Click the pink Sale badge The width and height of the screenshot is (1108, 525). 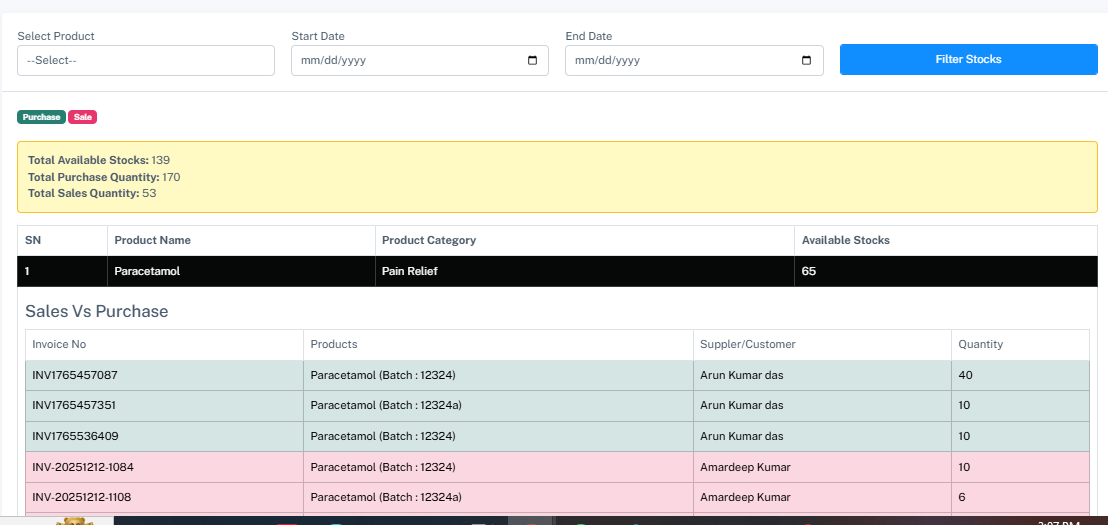tap(83, 117)
